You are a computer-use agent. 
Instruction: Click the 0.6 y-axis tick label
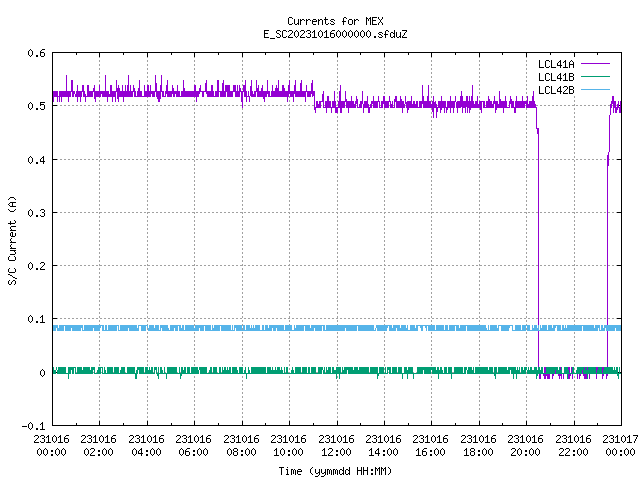coord(36,53)
